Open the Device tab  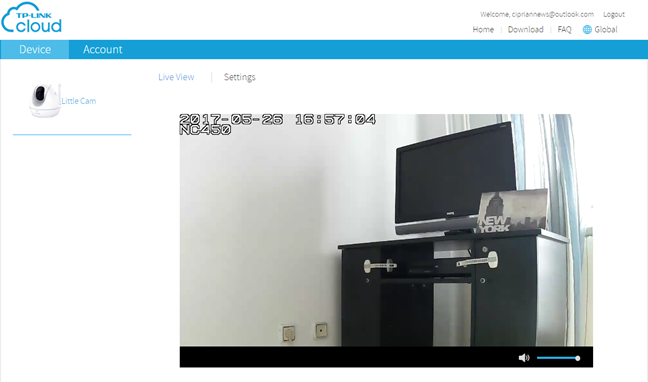tap(35, 50)
